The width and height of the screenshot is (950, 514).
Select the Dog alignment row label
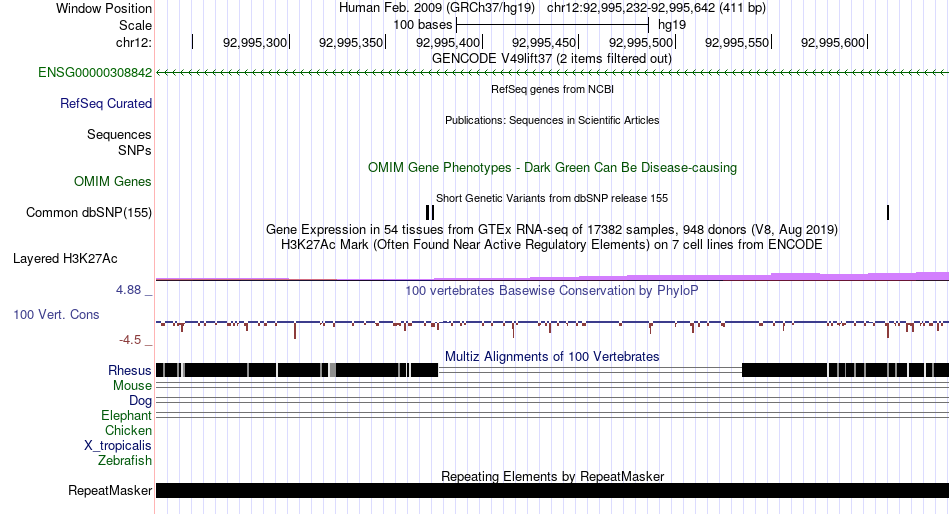(x=141, y=401)
